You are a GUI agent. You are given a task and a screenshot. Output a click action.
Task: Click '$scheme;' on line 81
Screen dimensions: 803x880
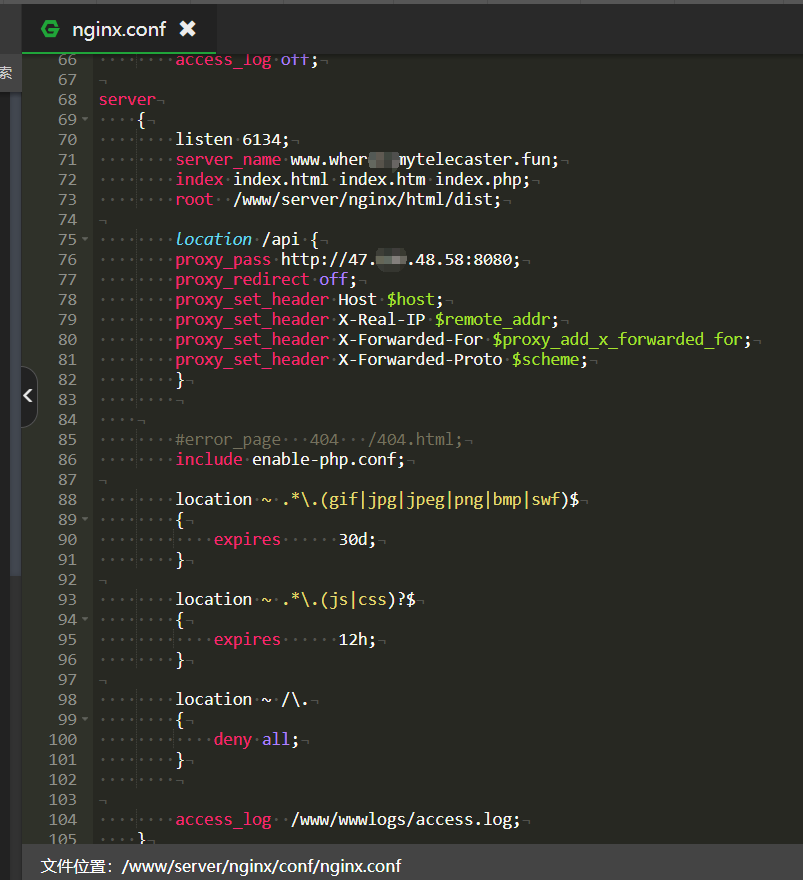click(549, 359)
